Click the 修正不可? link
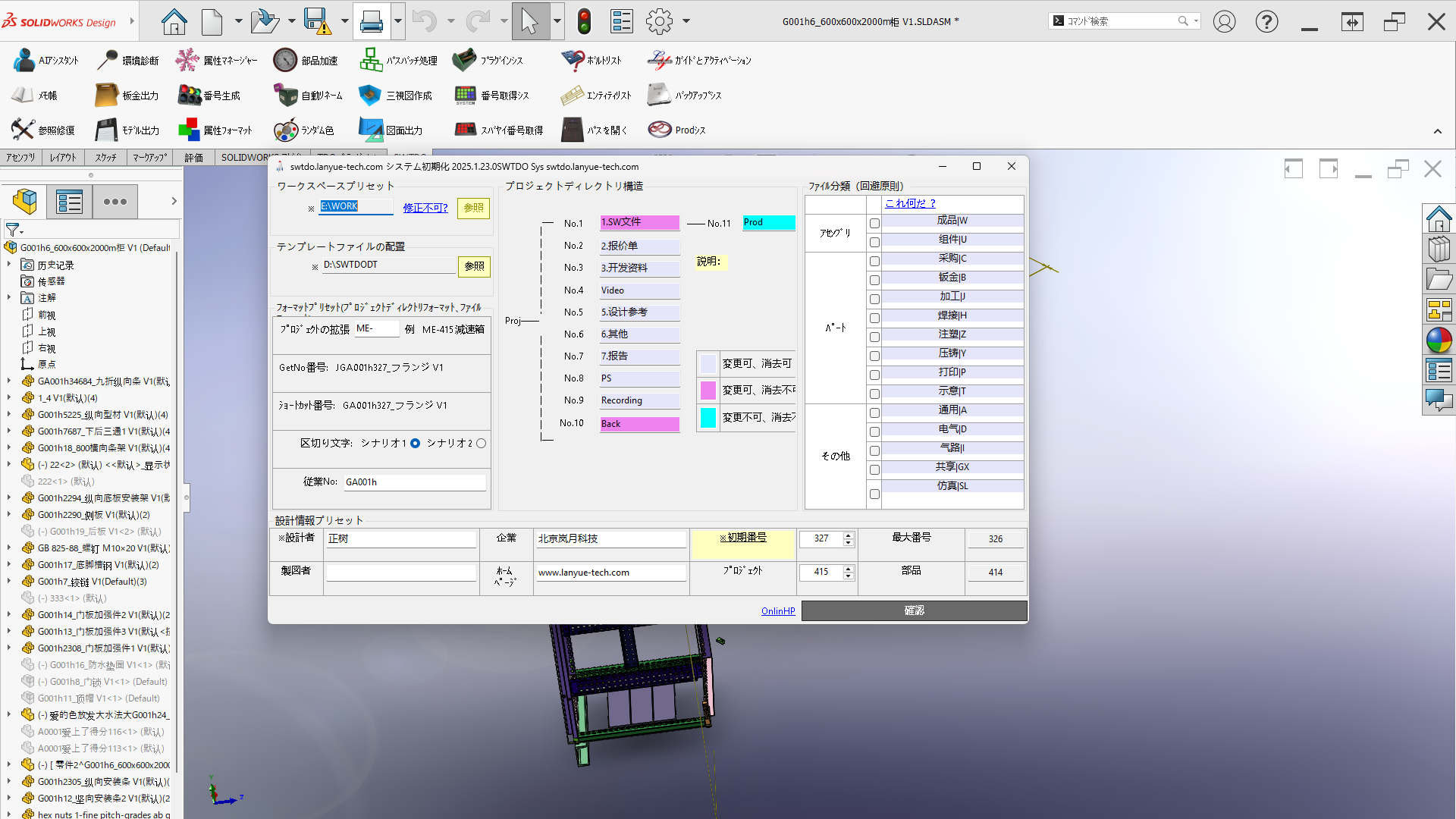Viewport: 1456px width, 819px height. point(425,208)
